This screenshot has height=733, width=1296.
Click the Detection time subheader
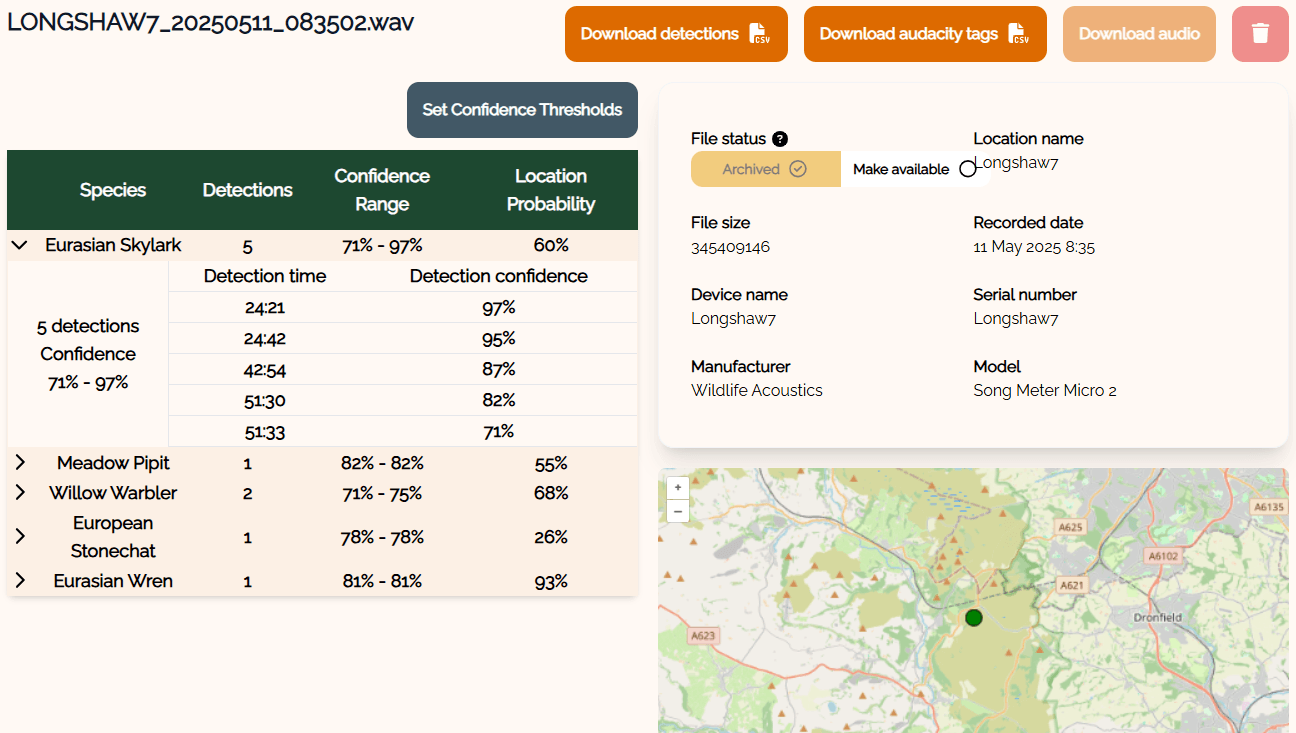coord(265,276)
